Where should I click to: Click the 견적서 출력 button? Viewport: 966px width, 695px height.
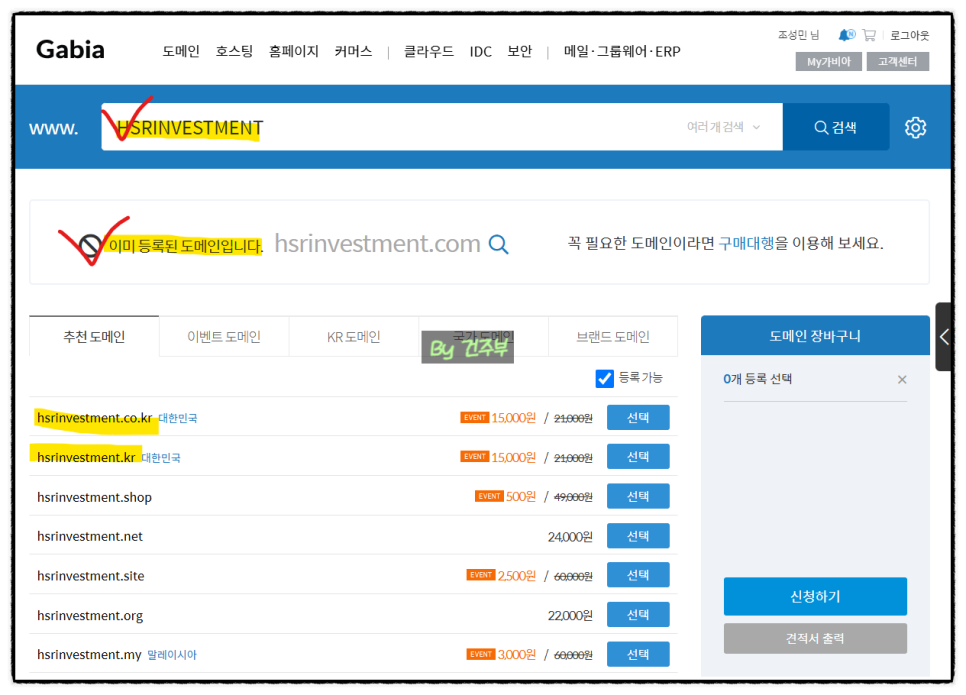click(x=815, y=638)
